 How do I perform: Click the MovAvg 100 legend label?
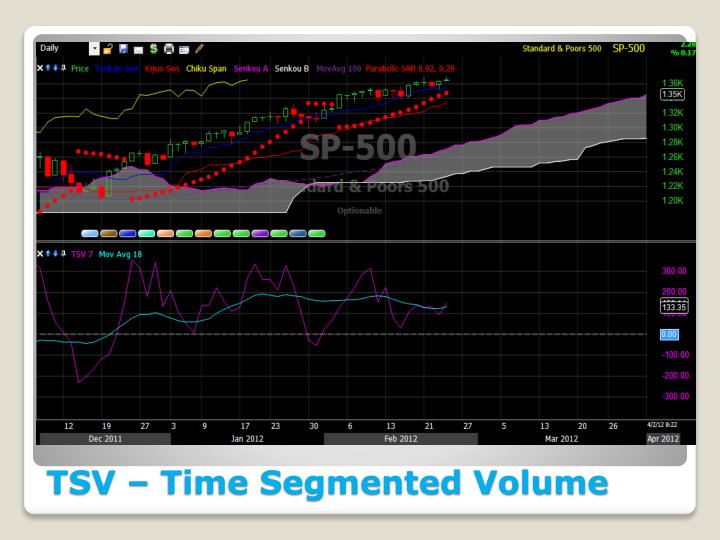339,68
